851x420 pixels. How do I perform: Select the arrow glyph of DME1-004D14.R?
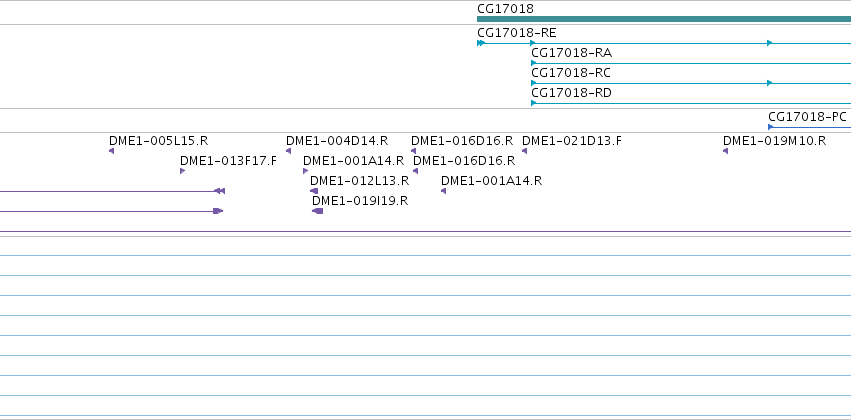tap(288, 151)
